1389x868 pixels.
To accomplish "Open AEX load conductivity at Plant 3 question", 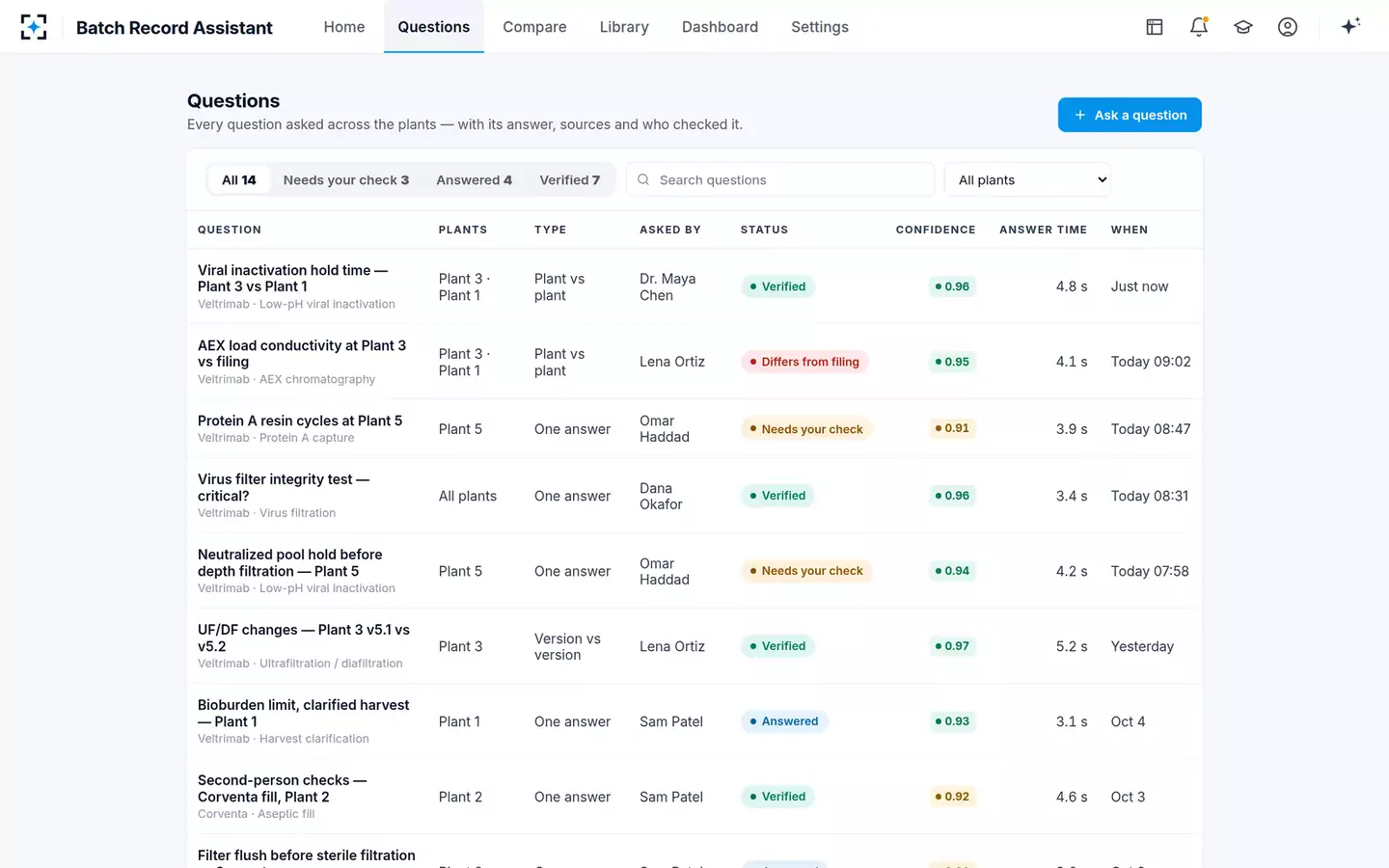I will click(x=302, y=353).
